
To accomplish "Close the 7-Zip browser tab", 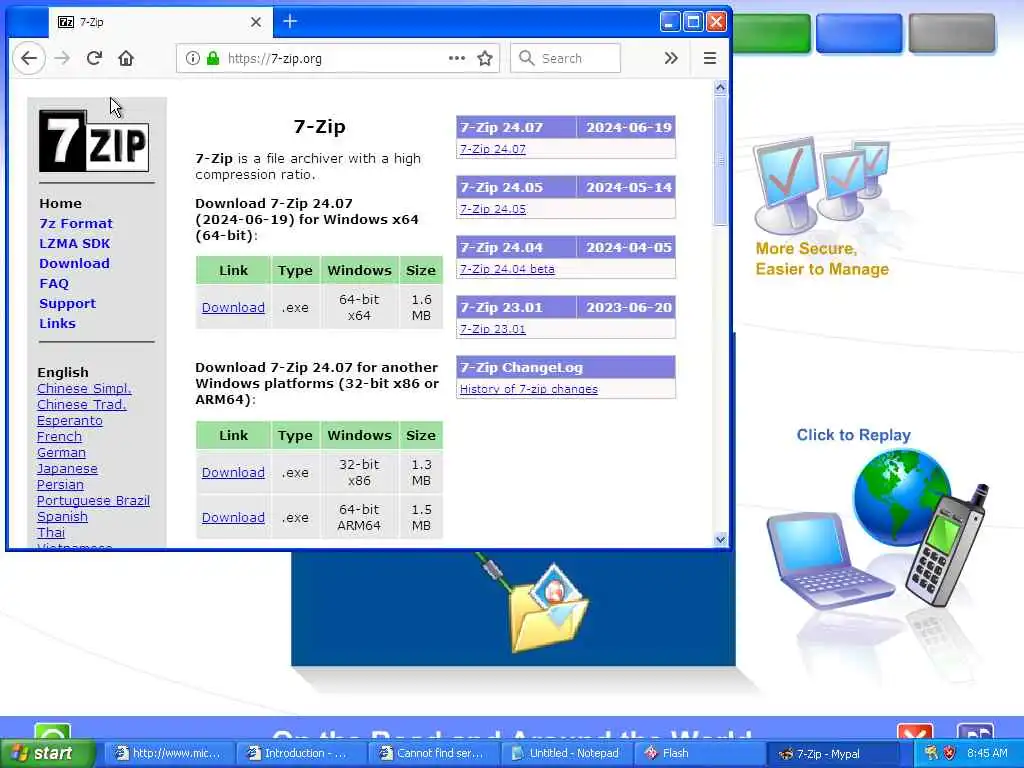I will point(256,22).
